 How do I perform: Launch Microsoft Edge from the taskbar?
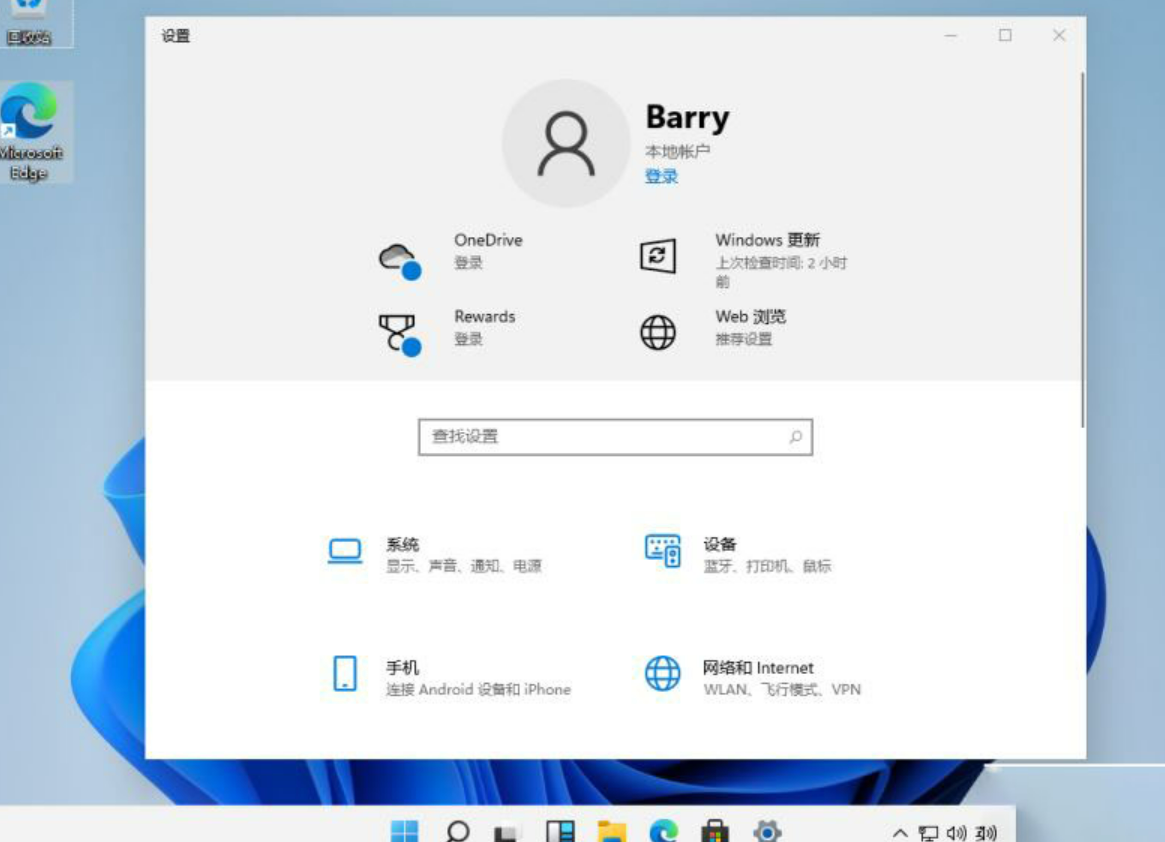(662, 830)
